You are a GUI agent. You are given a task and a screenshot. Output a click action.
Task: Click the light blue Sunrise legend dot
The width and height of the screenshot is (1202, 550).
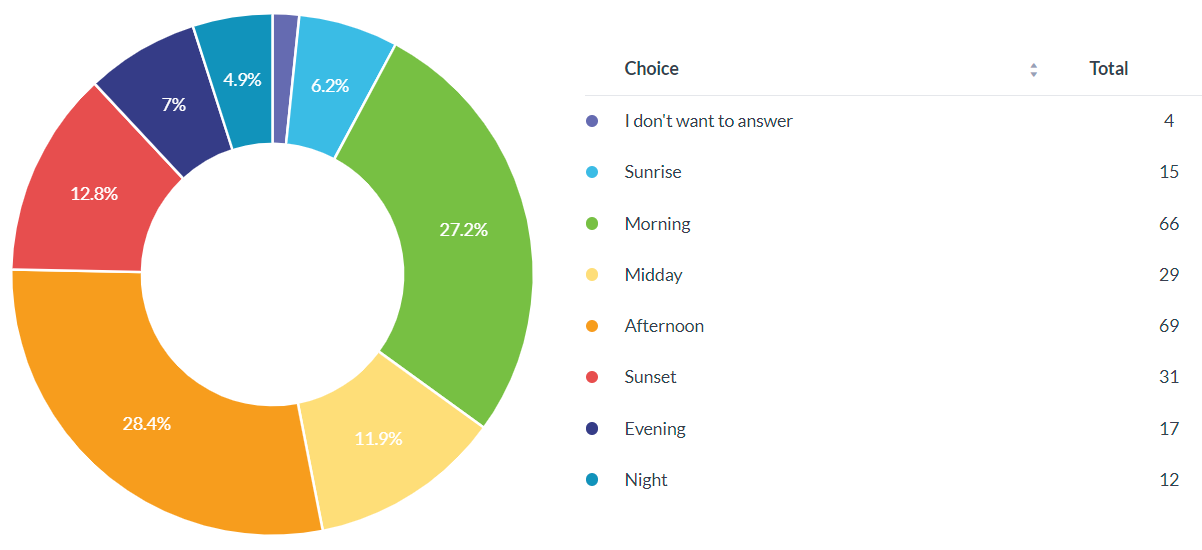click(592, 172)
